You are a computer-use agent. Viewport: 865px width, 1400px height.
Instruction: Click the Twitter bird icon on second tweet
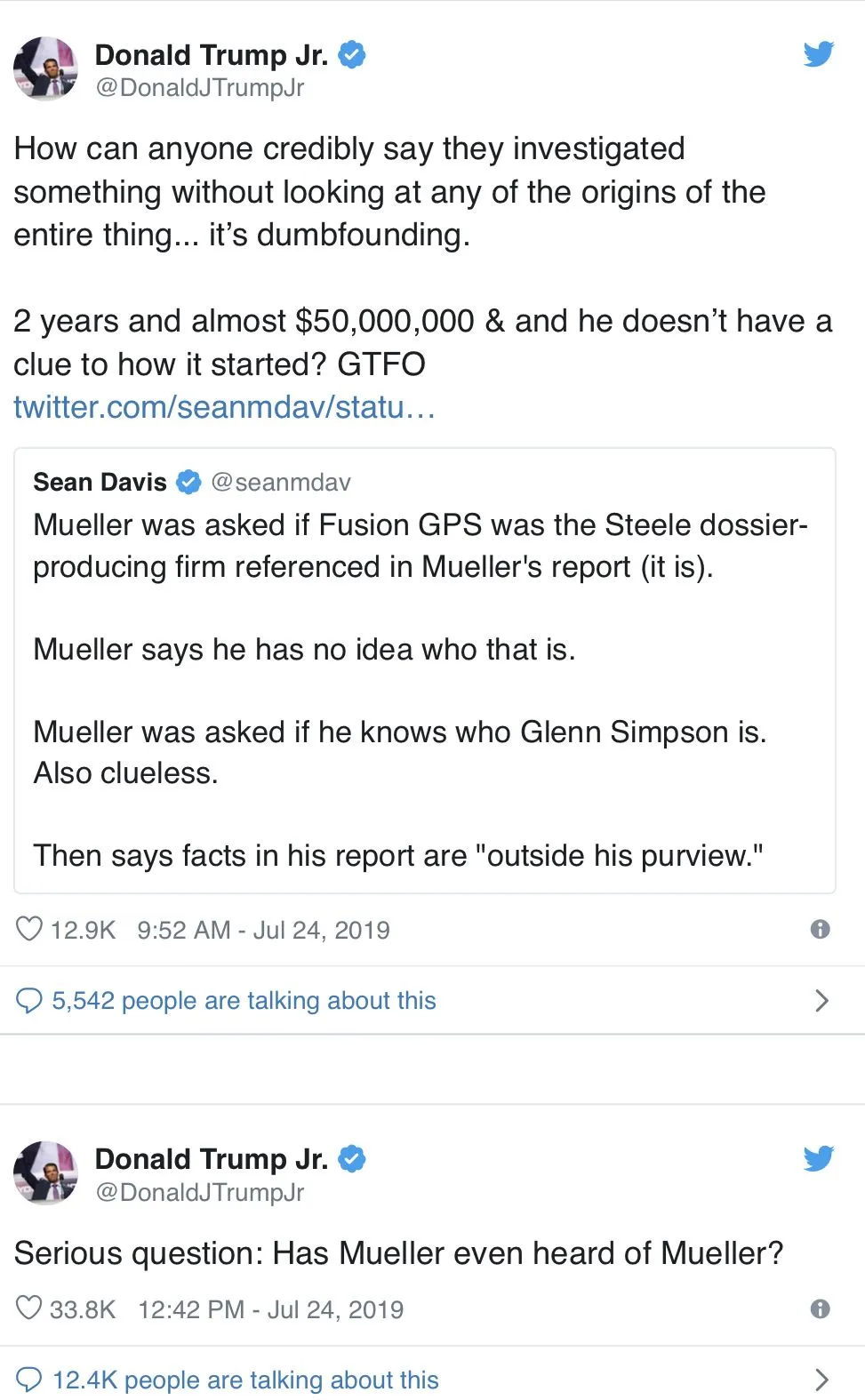coord(818,1158)
